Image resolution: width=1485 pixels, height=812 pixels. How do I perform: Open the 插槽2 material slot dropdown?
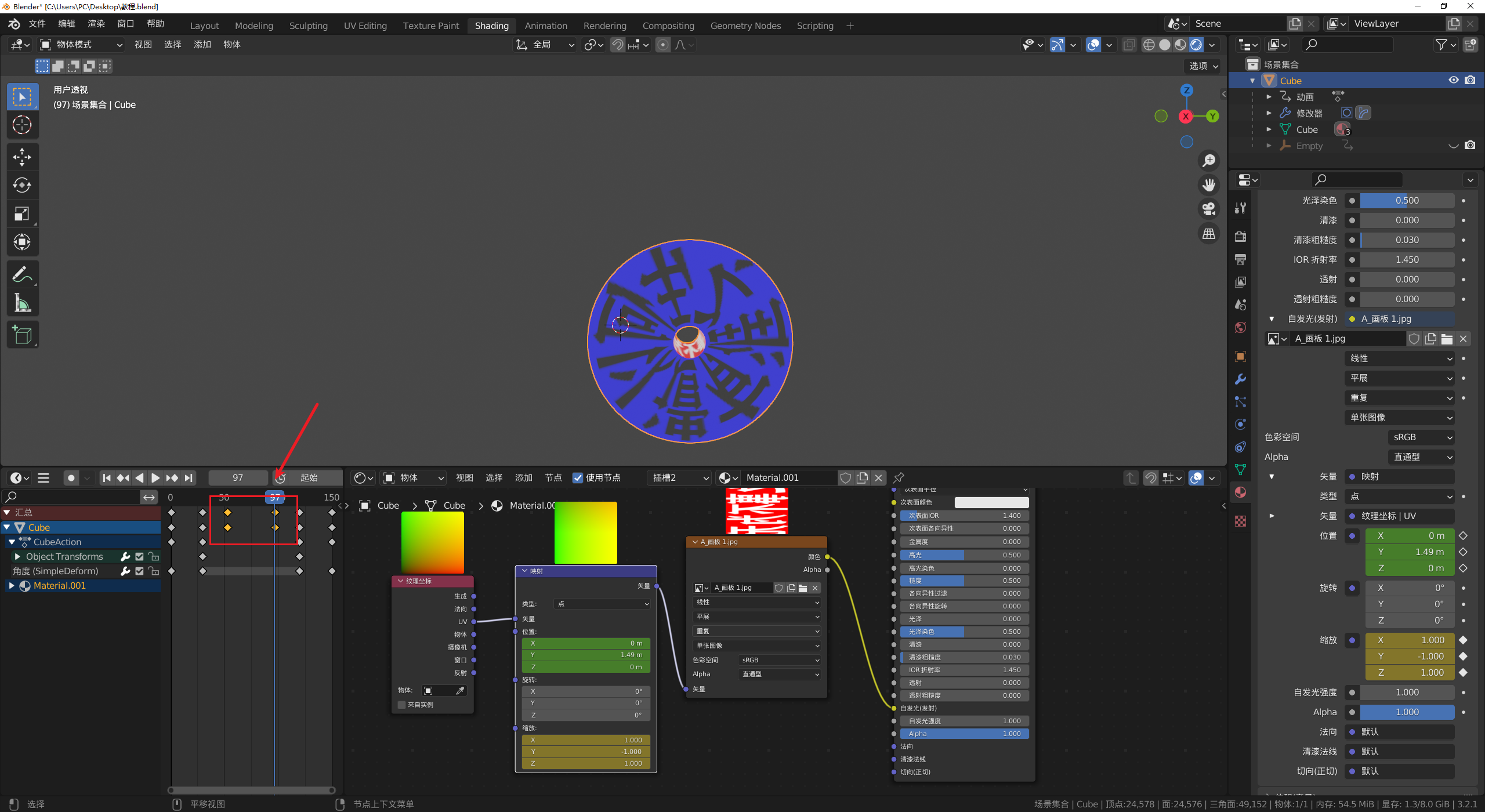pos(680,478)
